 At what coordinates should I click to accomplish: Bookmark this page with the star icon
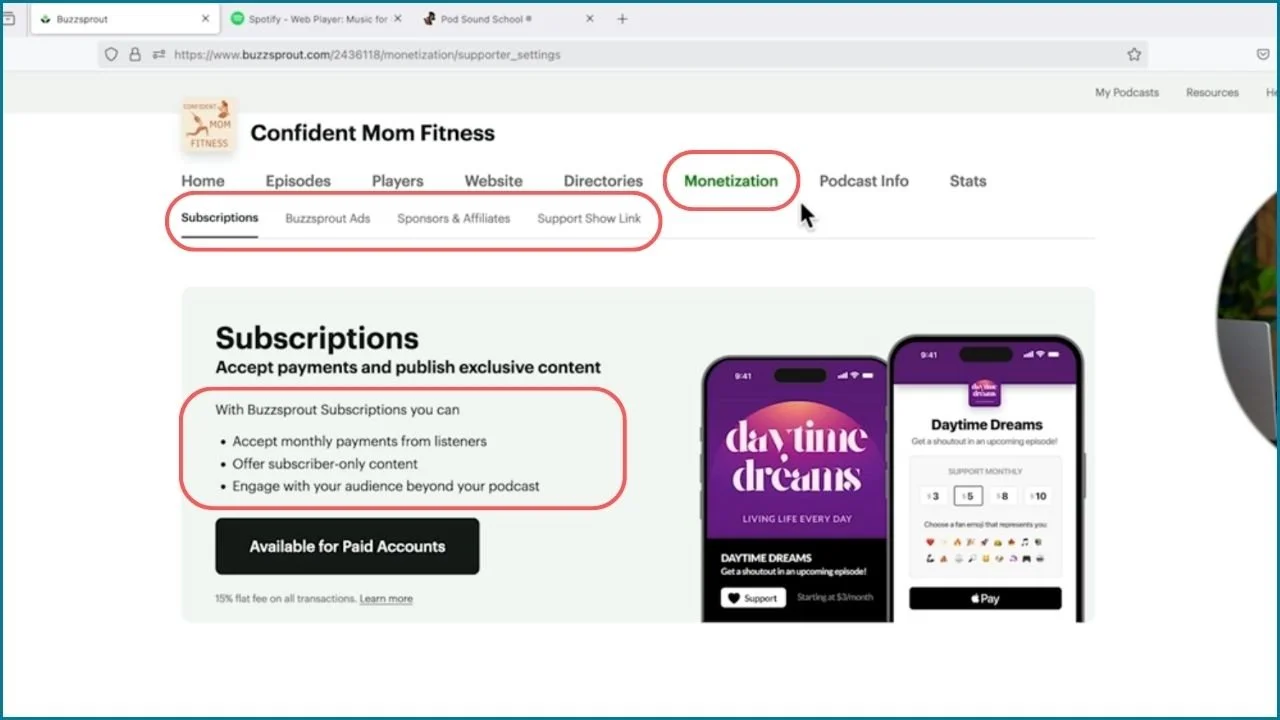coord(1134,55)
